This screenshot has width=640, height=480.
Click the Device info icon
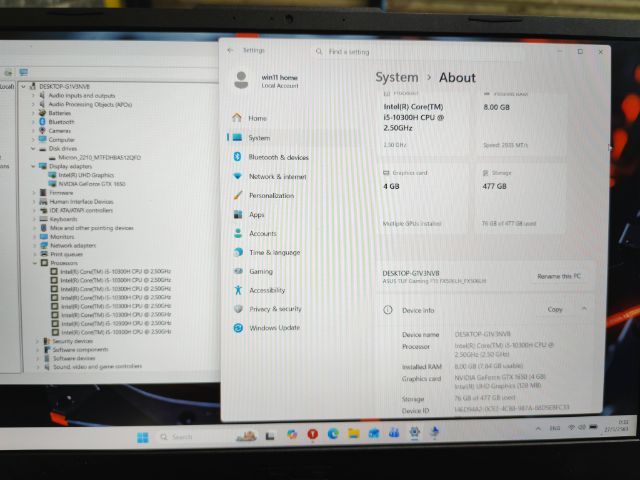click(x=388, y=310)
